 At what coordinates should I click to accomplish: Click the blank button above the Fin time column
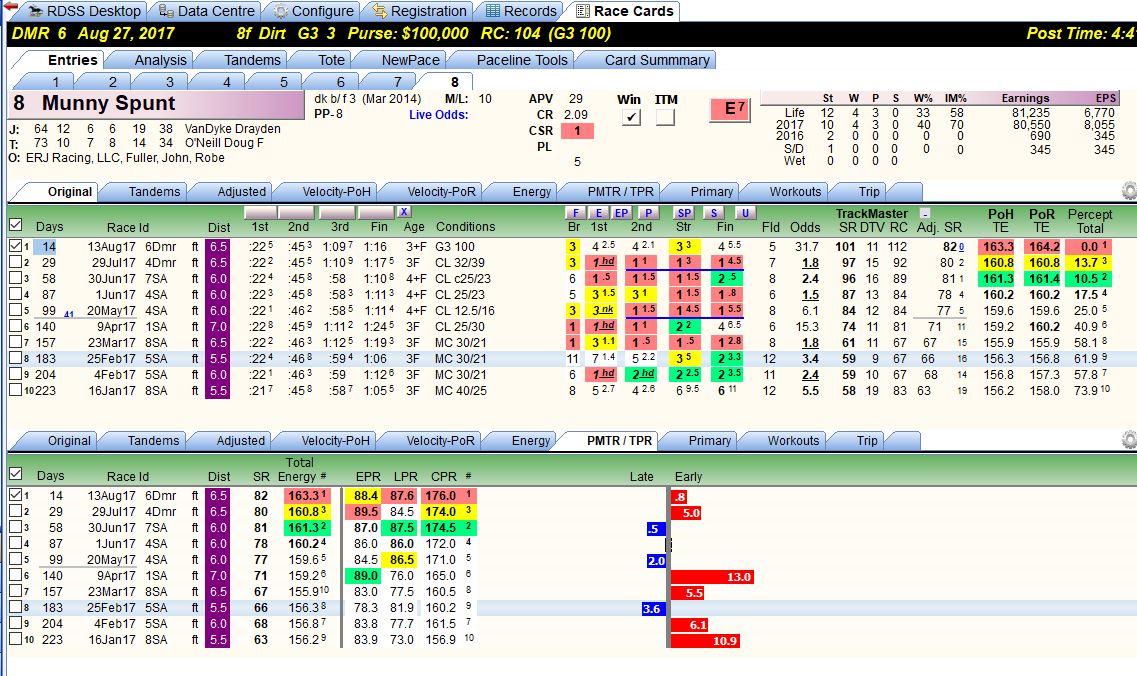(x=376, y=213)
